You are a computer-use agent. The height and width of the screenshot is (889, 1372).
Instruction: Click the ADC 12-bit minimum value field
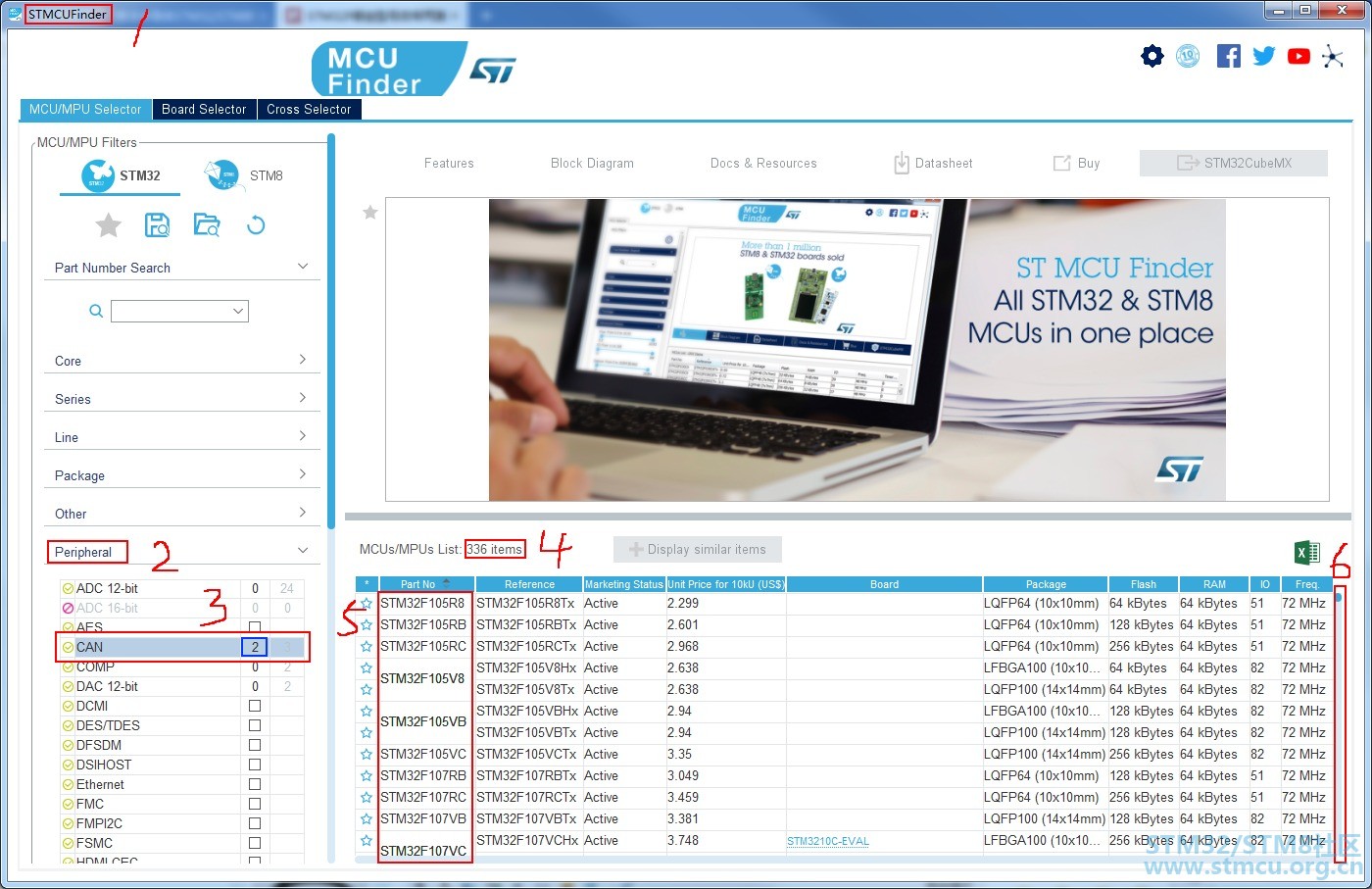(x=255, y=588)
